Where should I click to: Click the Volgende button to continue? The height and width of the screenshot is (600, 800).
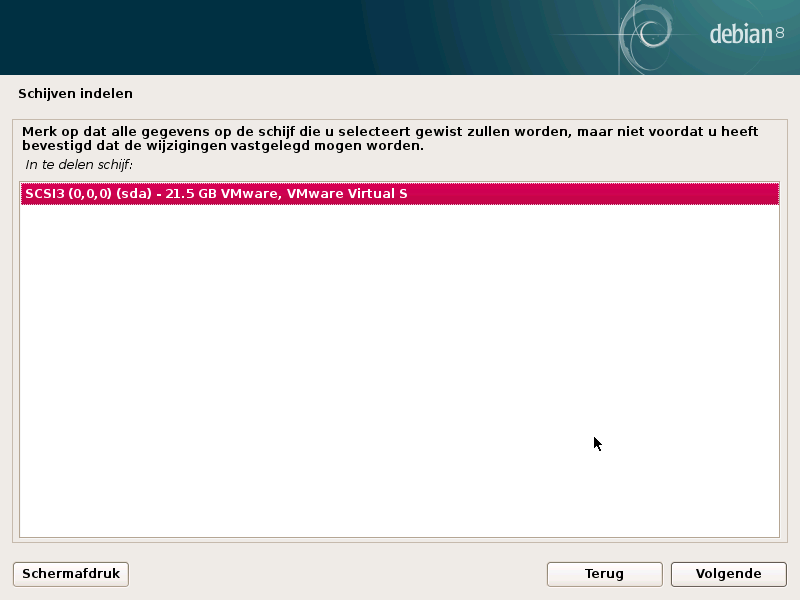click(728, 574)
